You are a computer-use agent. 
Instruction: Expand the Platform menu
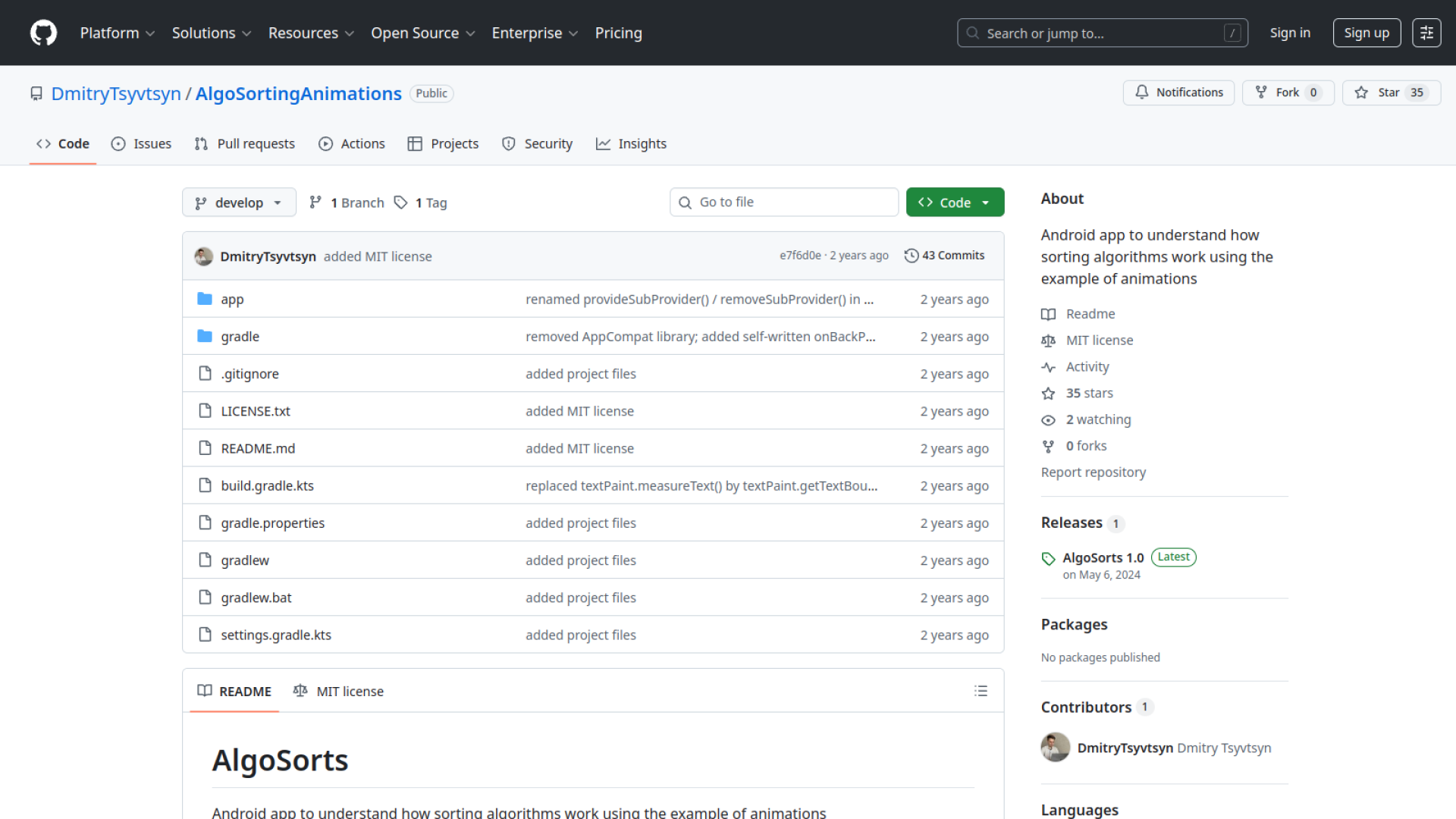click(117, 33)
